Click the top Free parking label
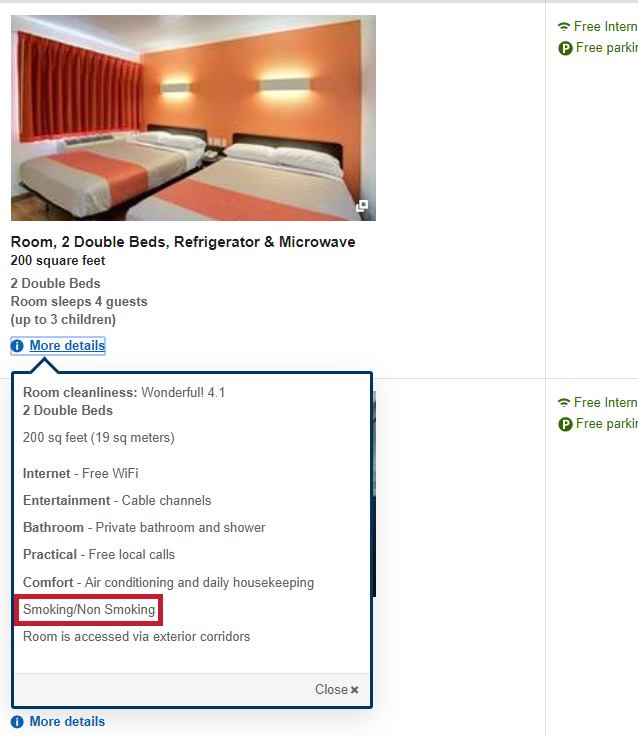The height and width of the screenshot is (736, 638). pyautogui.click(x=607, y=47)
